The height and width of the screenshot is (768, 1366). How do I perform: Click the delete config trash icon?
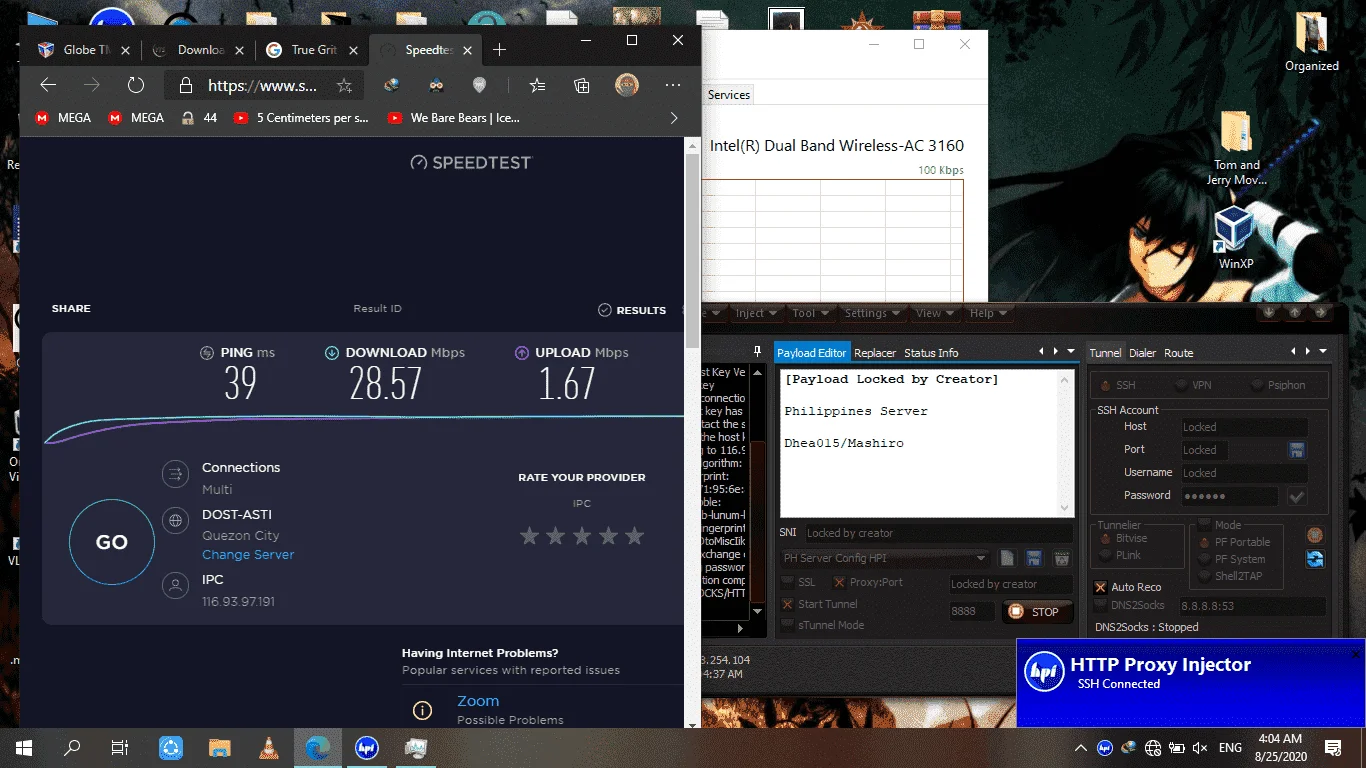tap(1060, 558)
